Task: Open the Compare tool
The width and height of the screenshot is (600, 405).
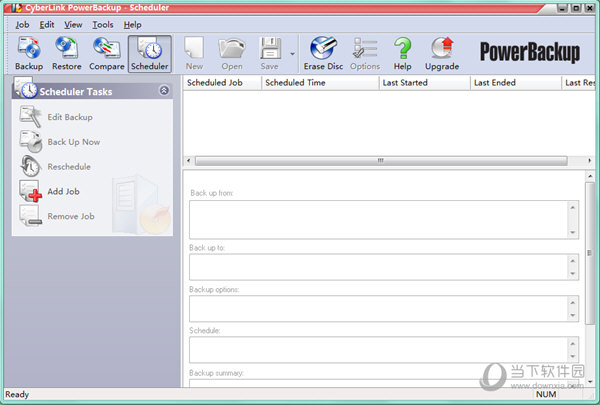Action: (x=106, y=54)
